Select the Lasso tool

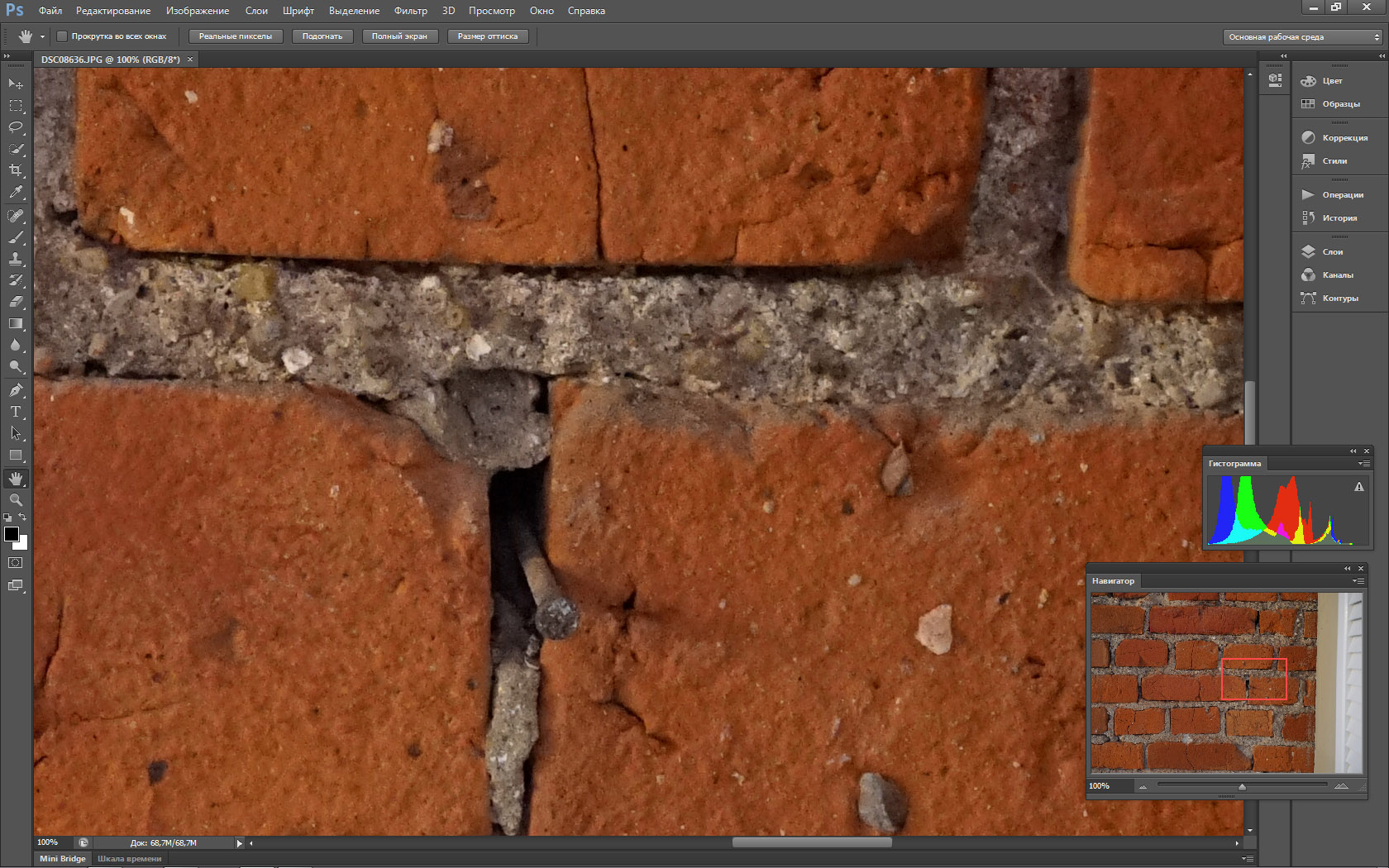(16, 127)
